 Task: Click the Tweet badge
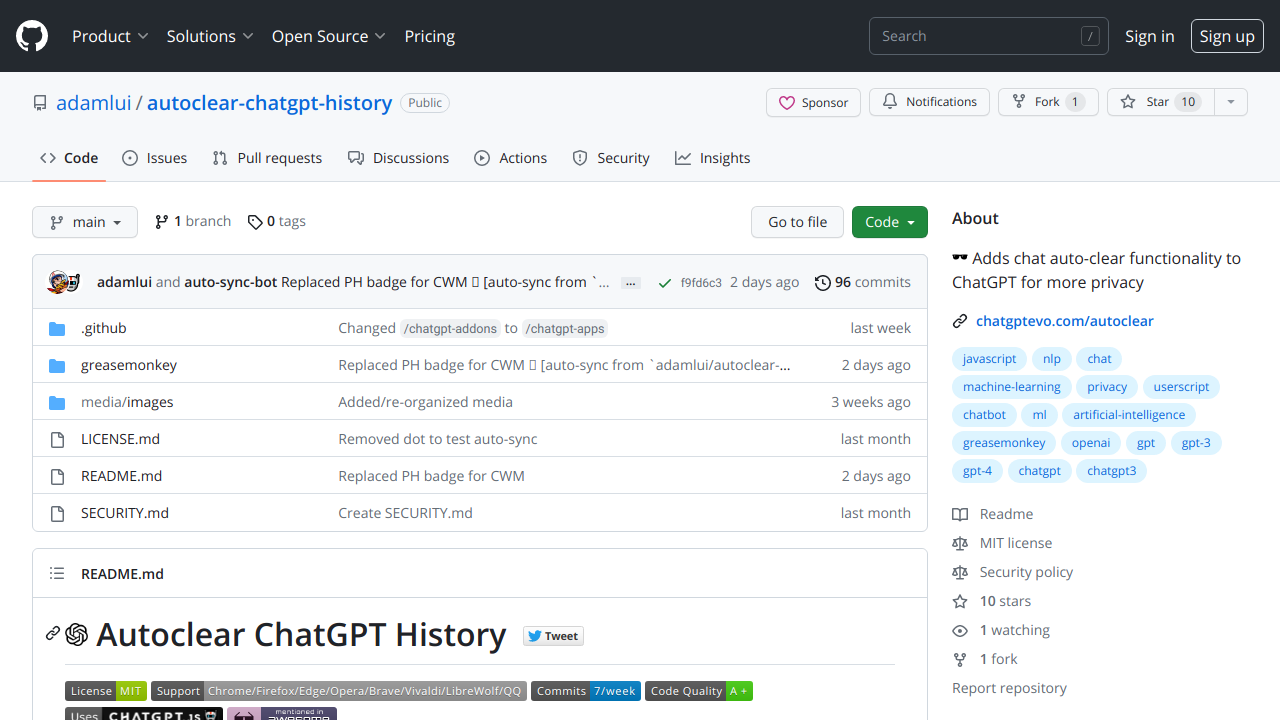[x=553, y=636]
